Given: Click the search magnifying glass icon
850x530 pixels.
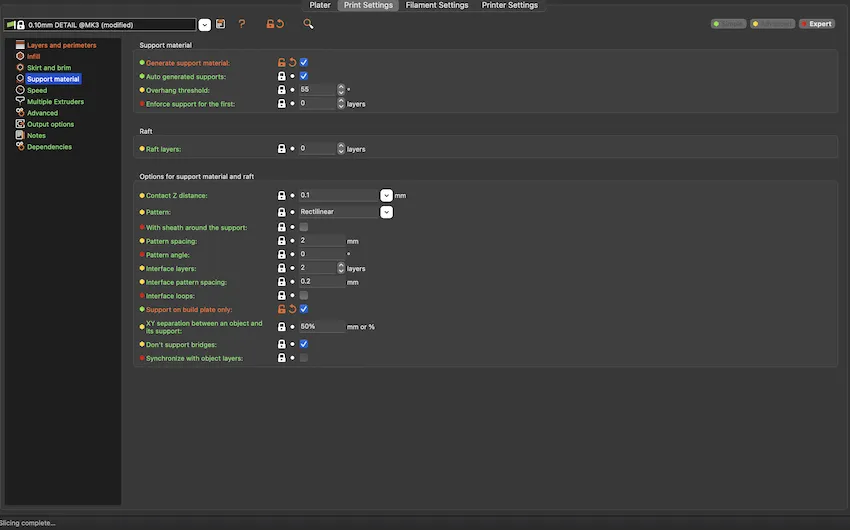Looking at the screenshot, I should coord(308,24).
